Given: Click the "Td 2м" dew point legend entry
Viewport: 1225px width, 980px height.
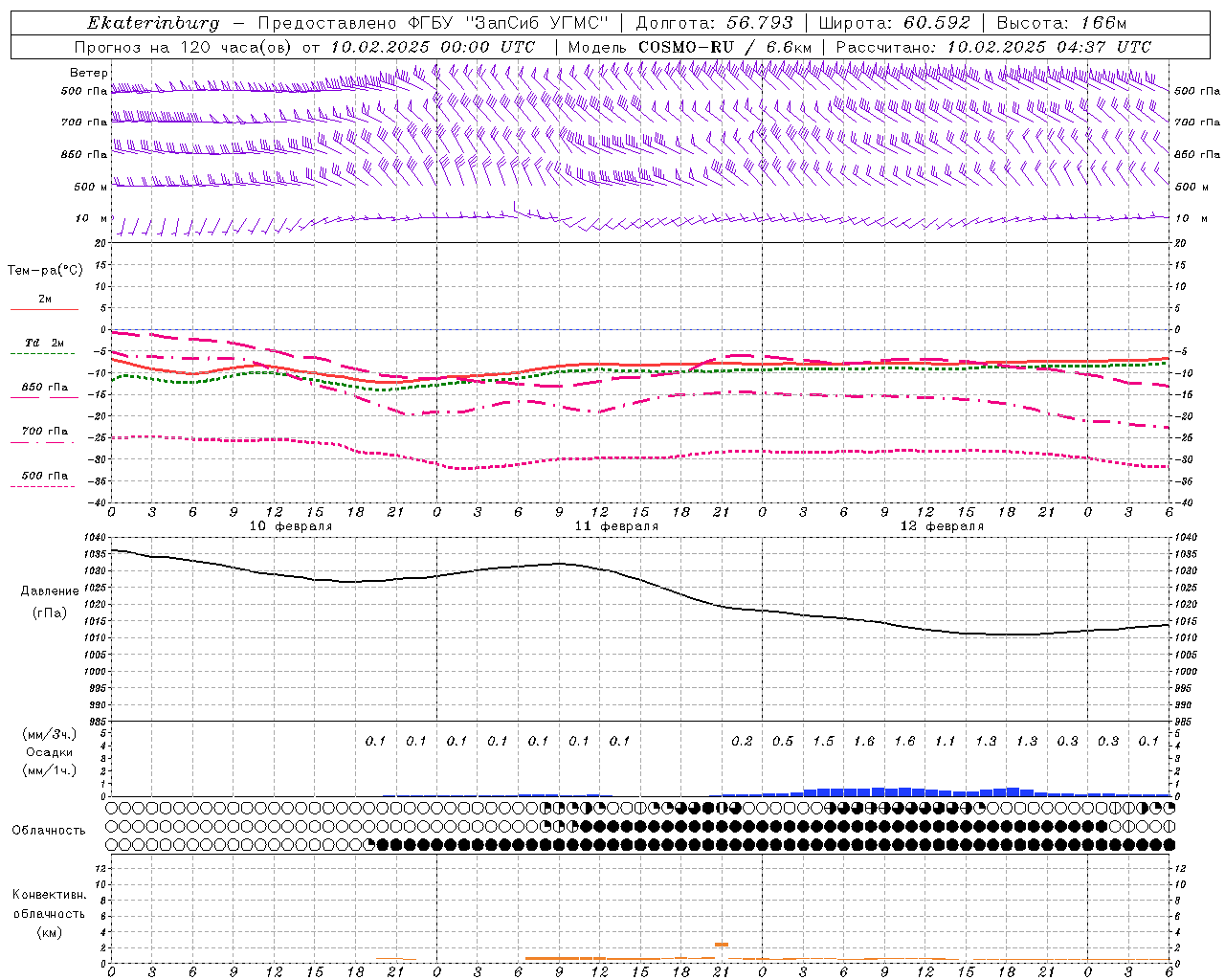Looking at the screenshot, I should pyautogui.click(x=44, y=343).
